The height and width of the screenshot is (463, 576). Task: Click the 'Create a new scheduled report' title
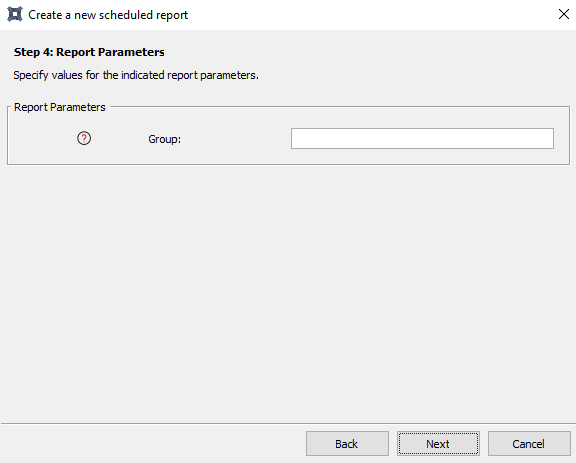click(108, 15)
